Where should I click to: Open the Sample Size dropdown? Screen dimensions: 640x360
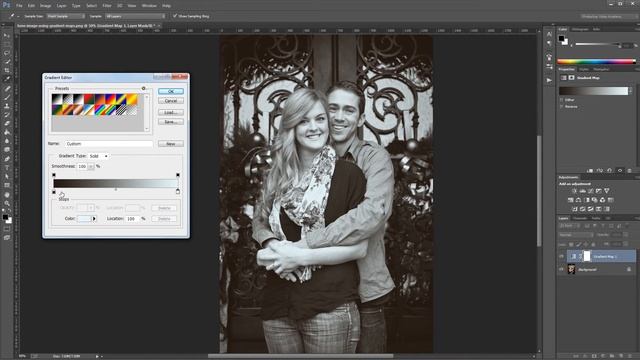pyautogui.click(x=66, y=16)
